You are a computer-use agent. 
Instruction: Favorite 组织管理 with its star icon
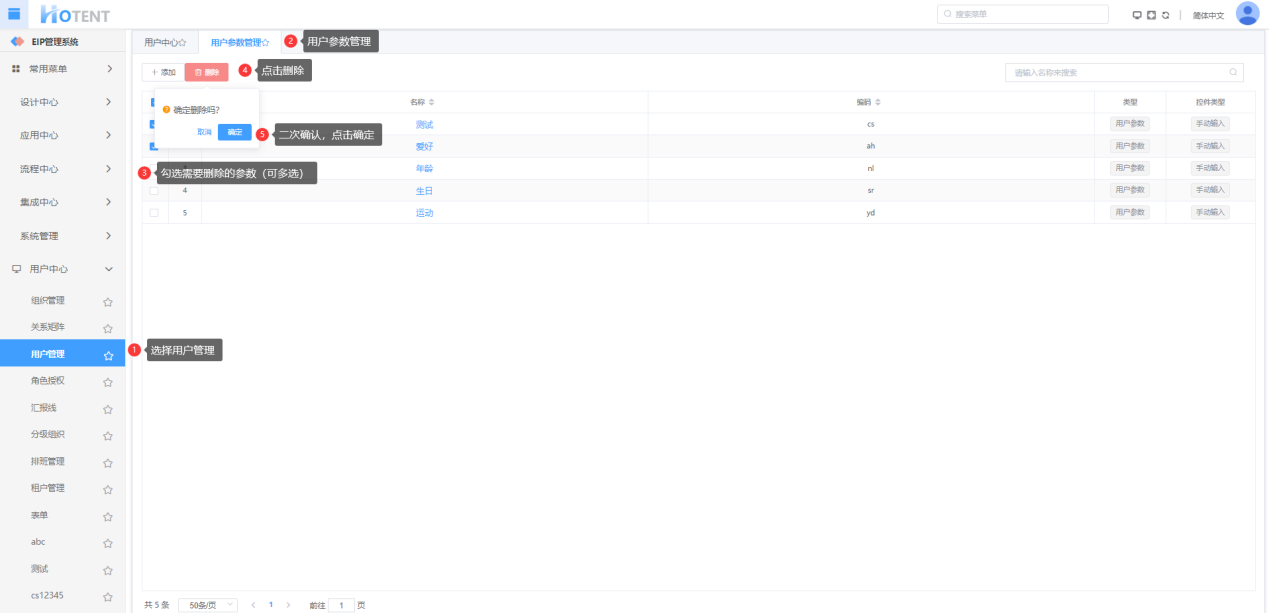108,301
